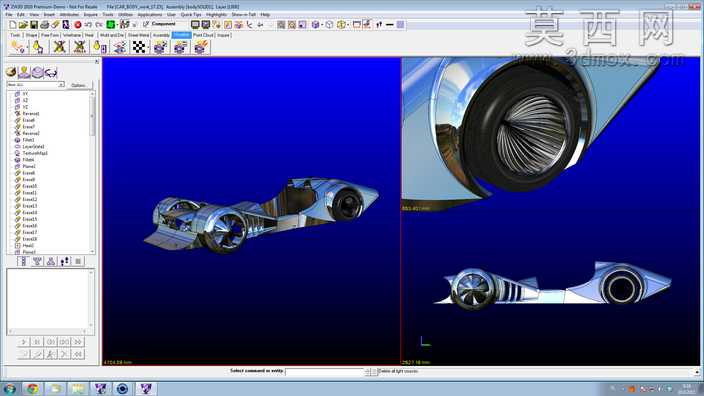The width and height of the screenshot is (704, 396).
Task: Click the footsteps icon below history tree
Action: pos(65,261)
